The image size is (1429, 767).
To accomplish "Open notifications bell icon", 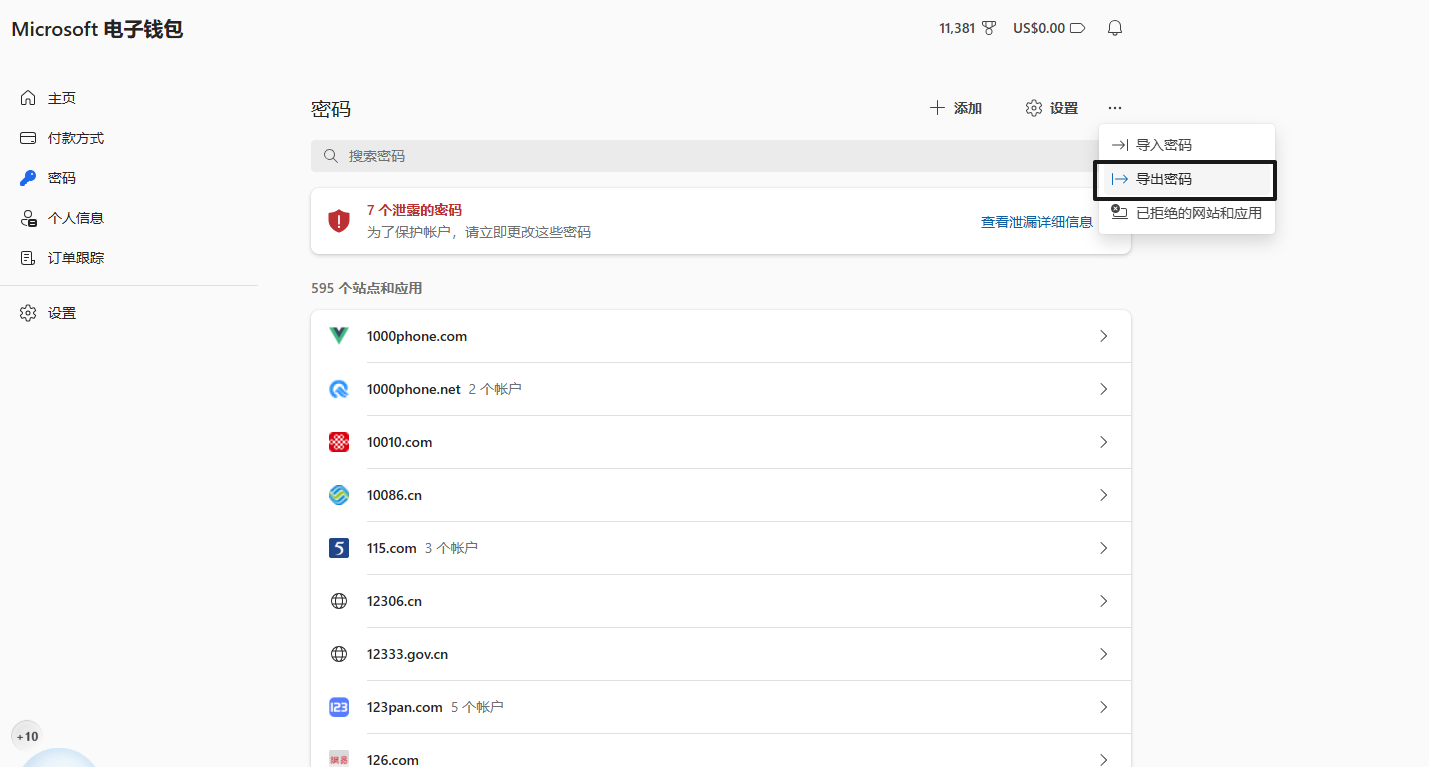I will [1115, 28].
